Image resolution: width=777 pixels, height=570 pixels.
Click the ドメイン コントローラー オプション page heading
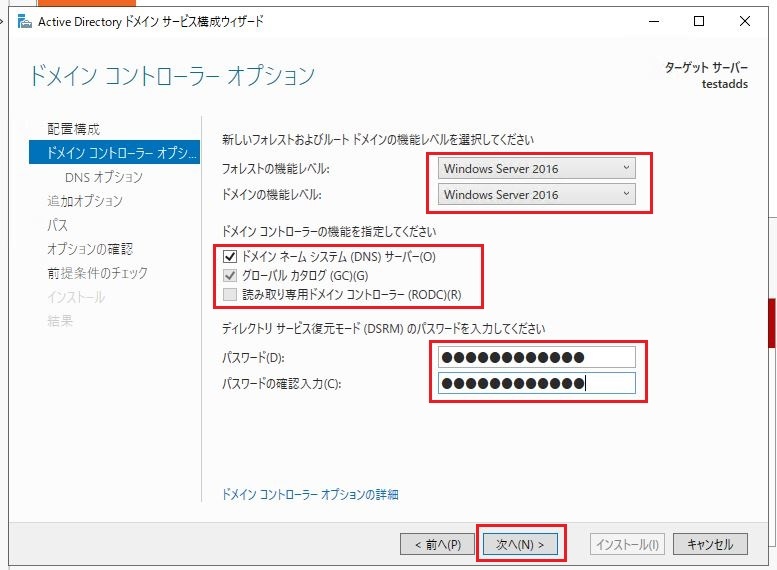coord(172,75)
